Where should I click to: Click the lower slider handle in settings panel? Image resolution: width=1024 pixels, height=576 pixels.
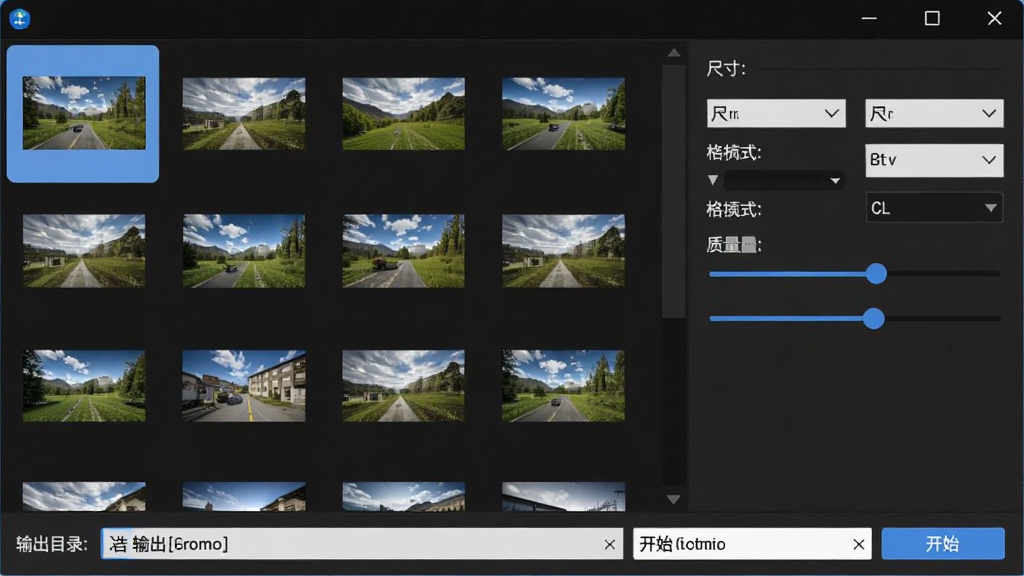tap(874, 319)
